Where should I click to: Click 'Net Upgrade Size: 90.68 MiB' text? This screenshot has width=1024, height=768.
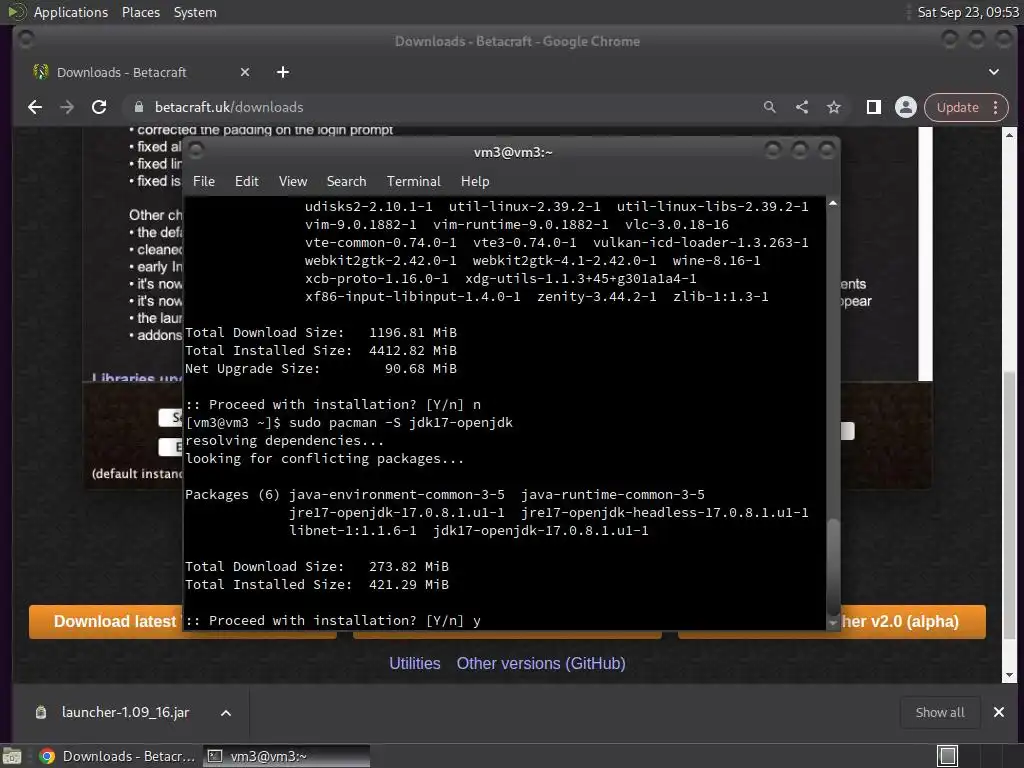[321, 368]
